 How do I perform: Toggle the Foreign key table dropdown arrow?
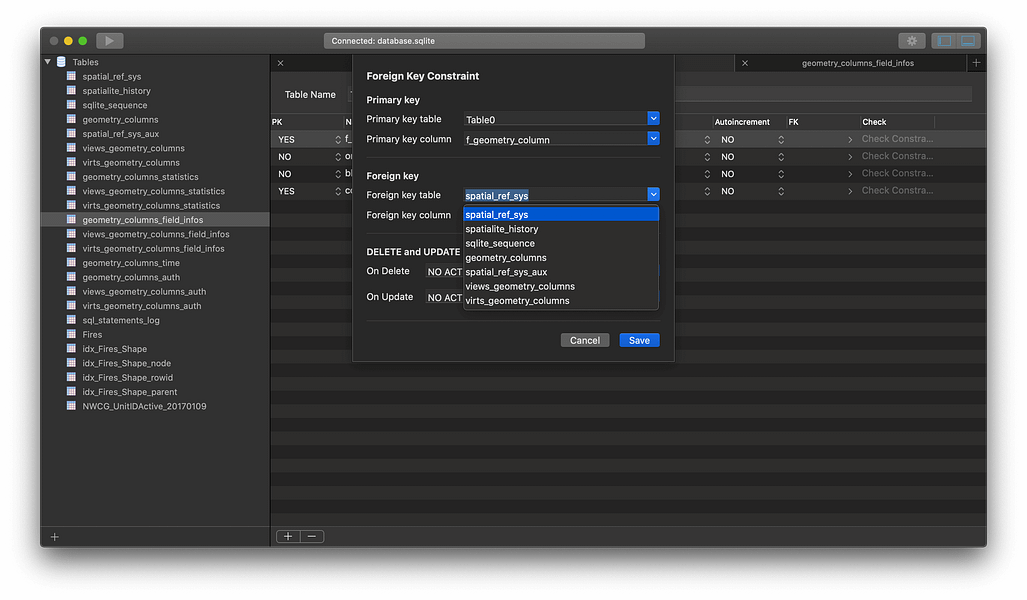653,195
